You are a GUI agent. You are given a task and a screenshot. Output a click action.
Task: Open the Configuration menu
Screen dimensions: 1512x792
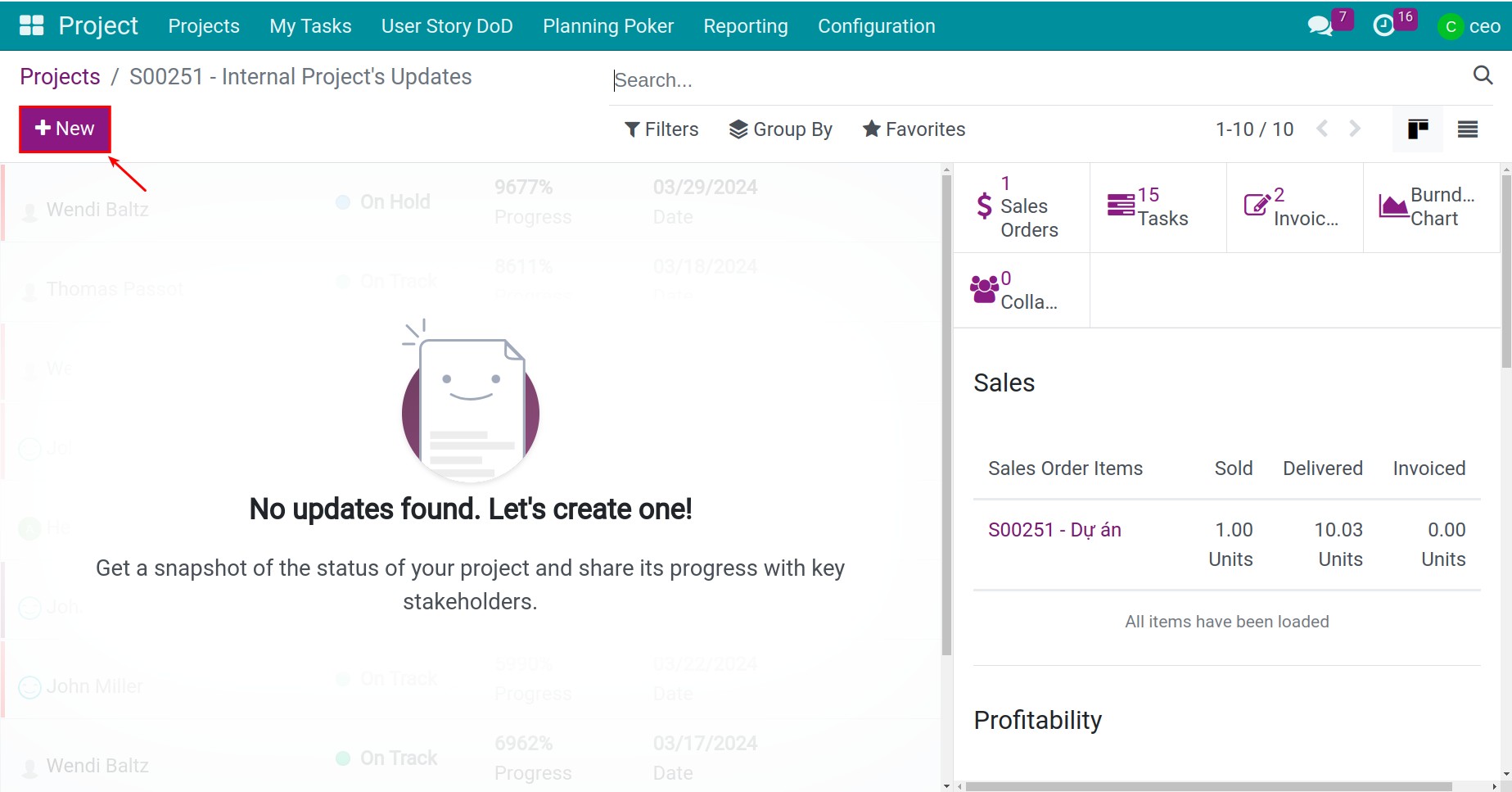(876, 26)
